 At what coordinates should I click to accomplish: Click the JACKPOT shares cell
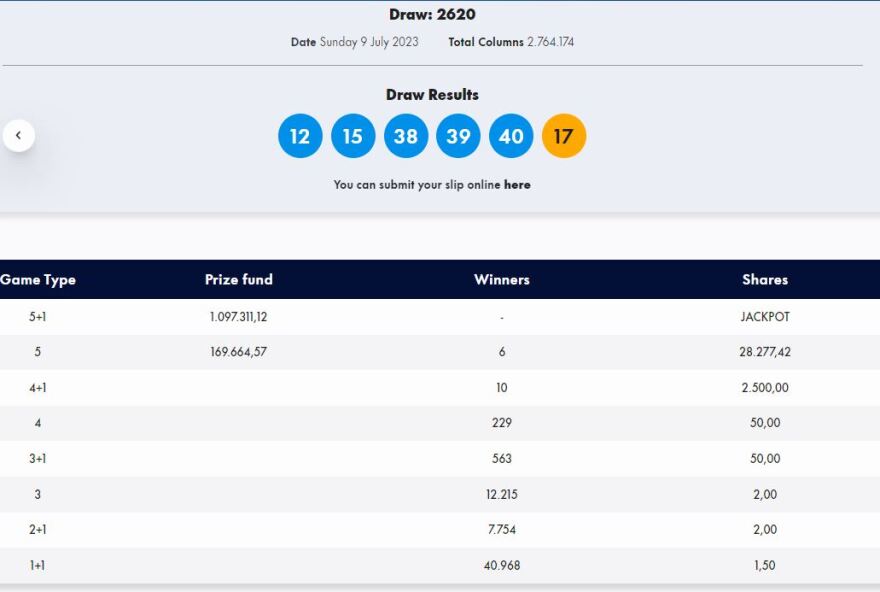pyautogui.click(x=765, y=317)
